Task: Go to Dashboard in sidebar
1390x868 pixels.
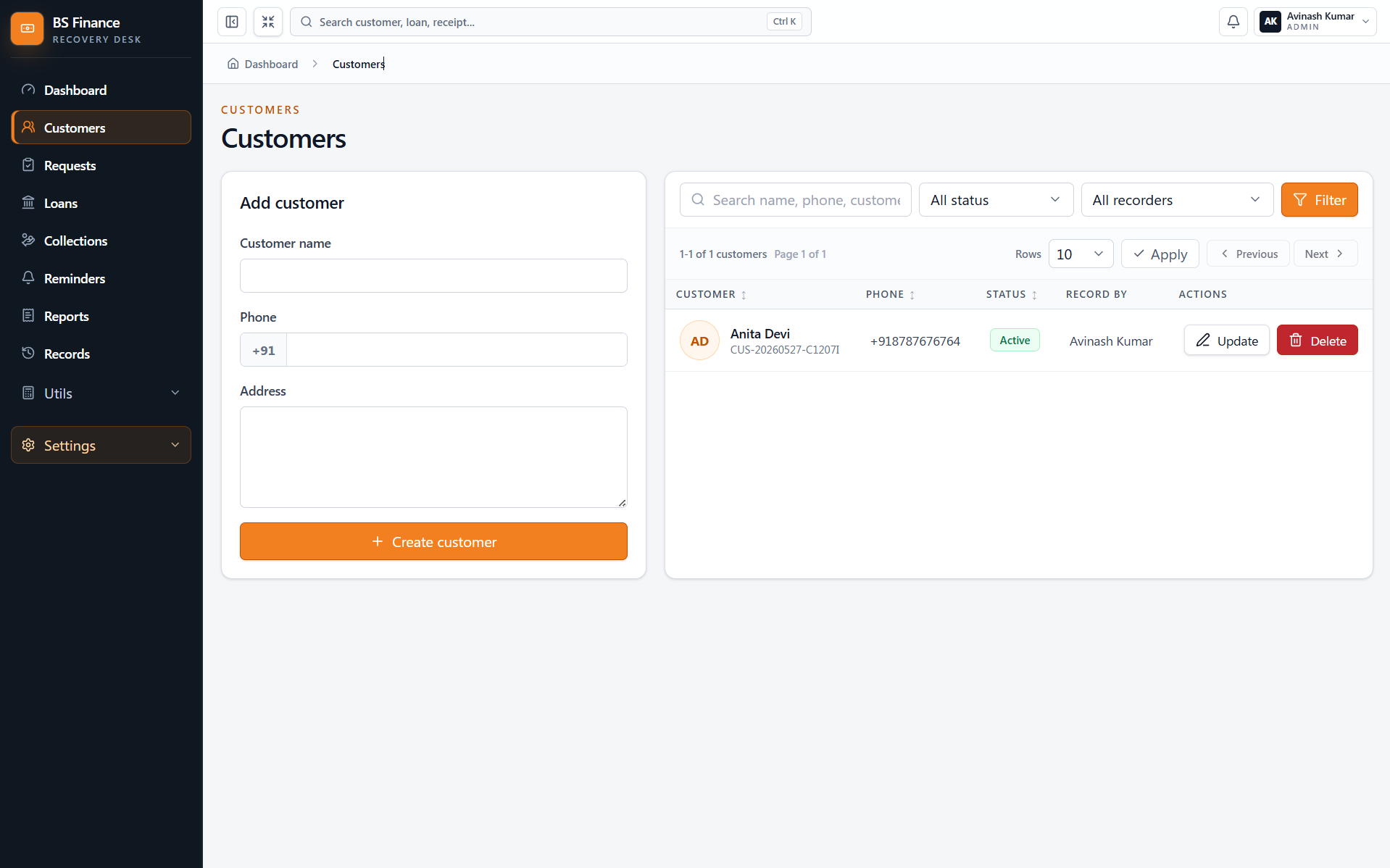Action: point(101,90)
